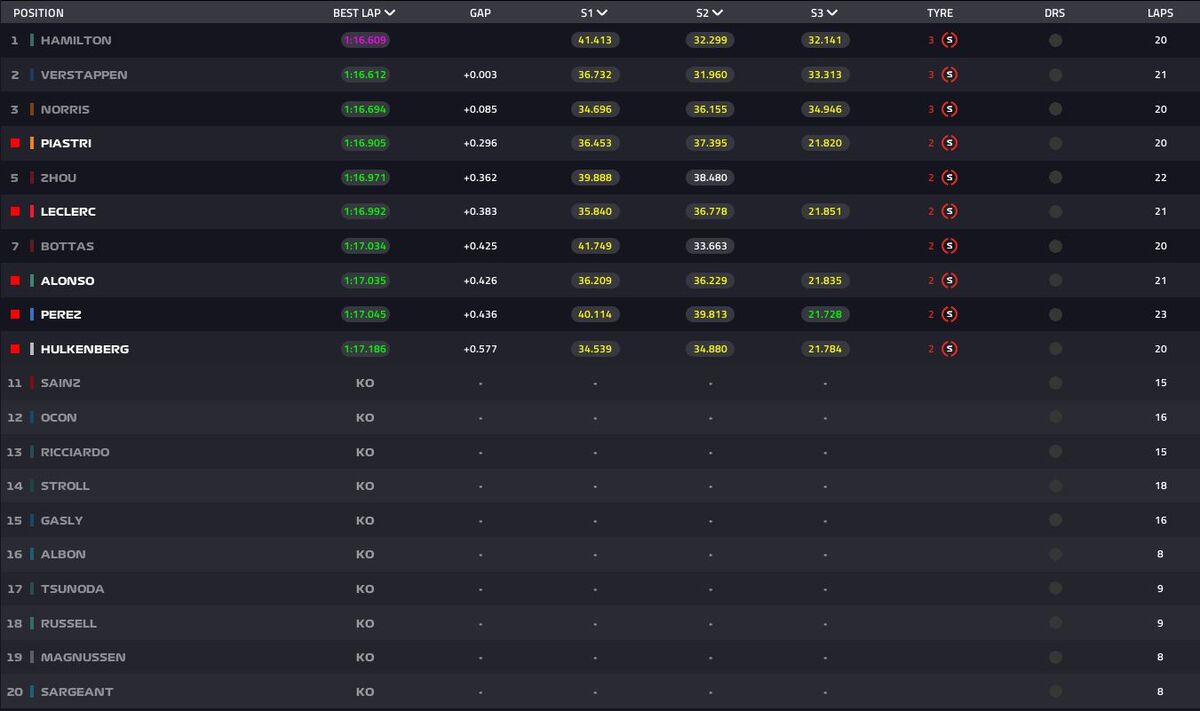Click Hamilton's S3 time 32.141
The image size is (1200, 711).
[x=825, y=40]
